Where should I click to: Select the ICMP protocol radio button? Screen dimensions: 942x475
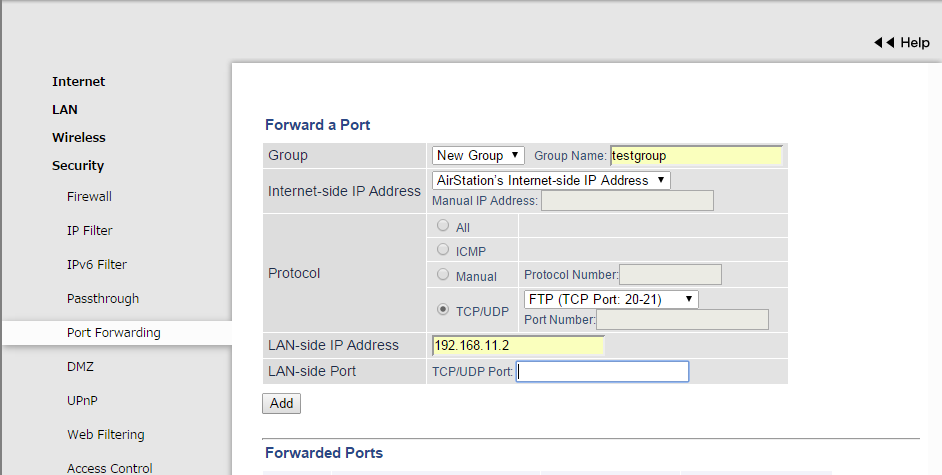coord(443,250)
